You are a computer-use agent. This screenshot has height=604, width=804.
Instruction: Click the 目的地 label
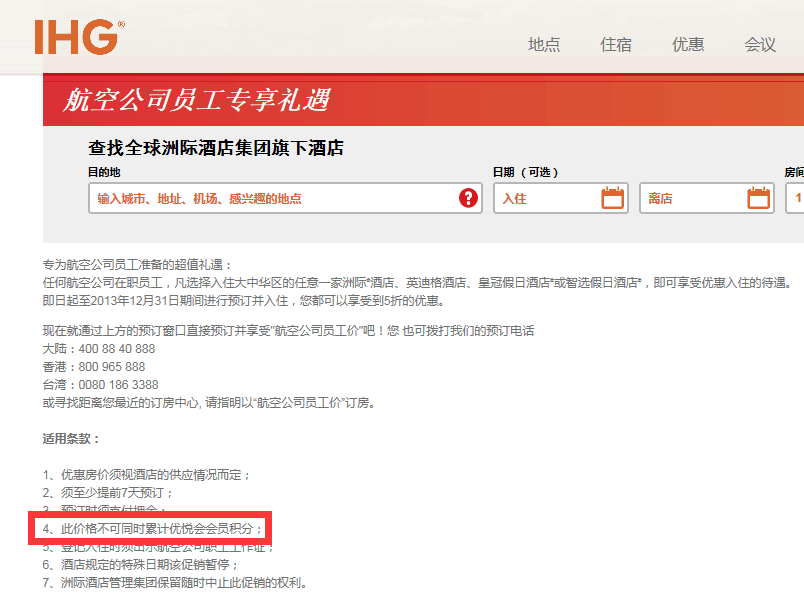point(104,172)
